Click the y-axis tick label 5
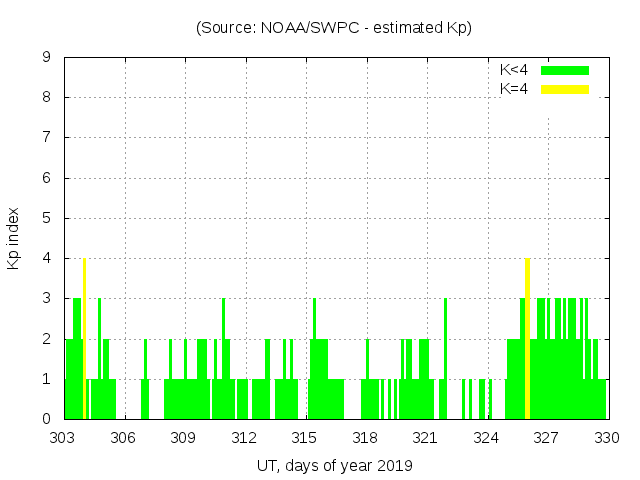 point(46,218)
